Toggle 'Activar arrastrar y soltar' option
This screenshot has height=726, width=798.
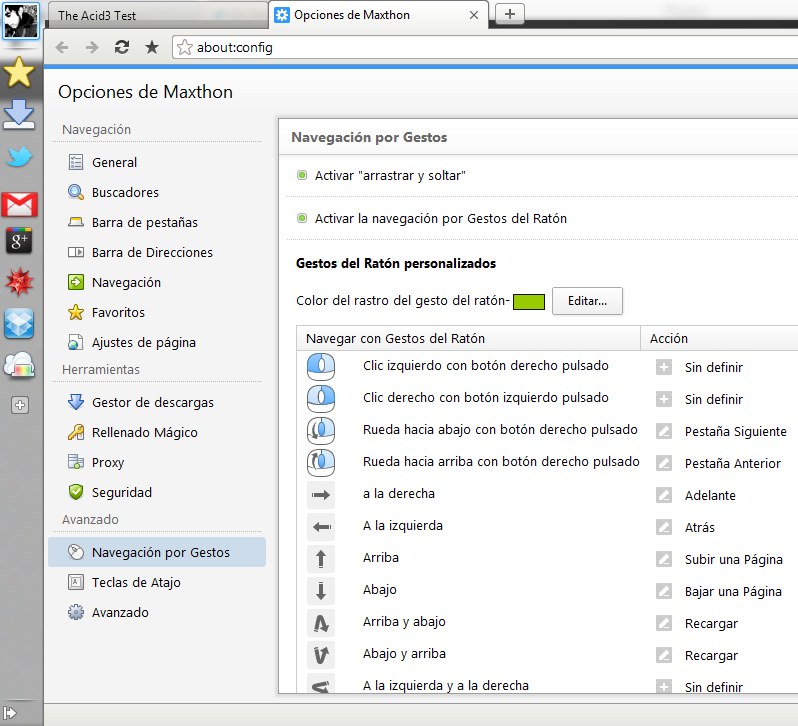click(302, 175)
